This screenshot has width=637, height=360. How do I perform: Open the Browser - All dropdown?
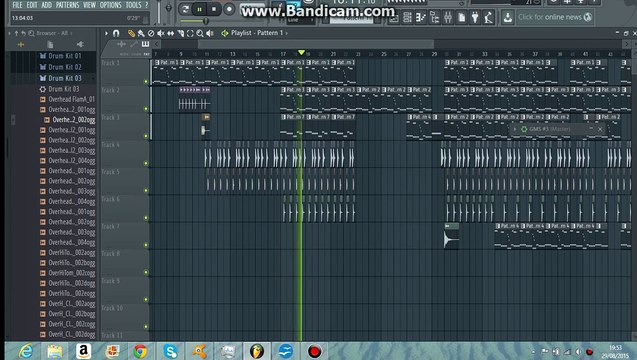(54, 33)
